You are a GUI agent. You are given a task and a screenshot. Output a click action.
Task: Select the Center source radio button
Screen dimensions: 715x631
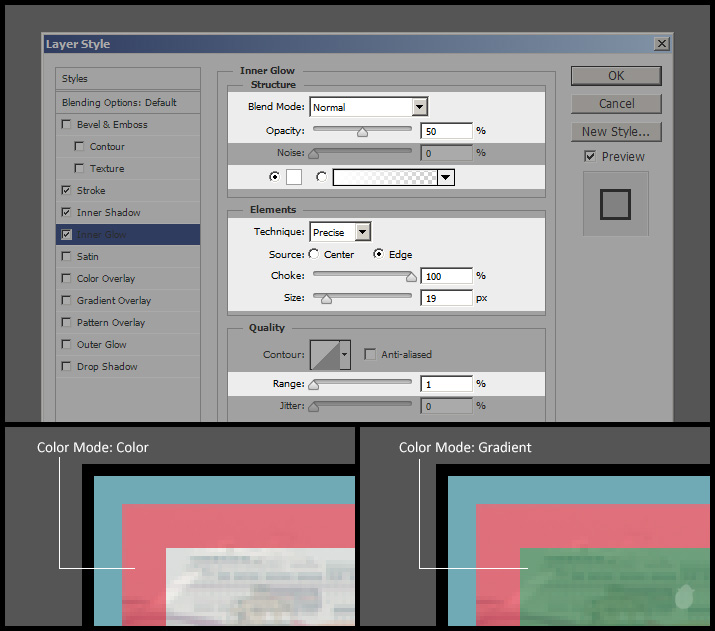(314, 255)
